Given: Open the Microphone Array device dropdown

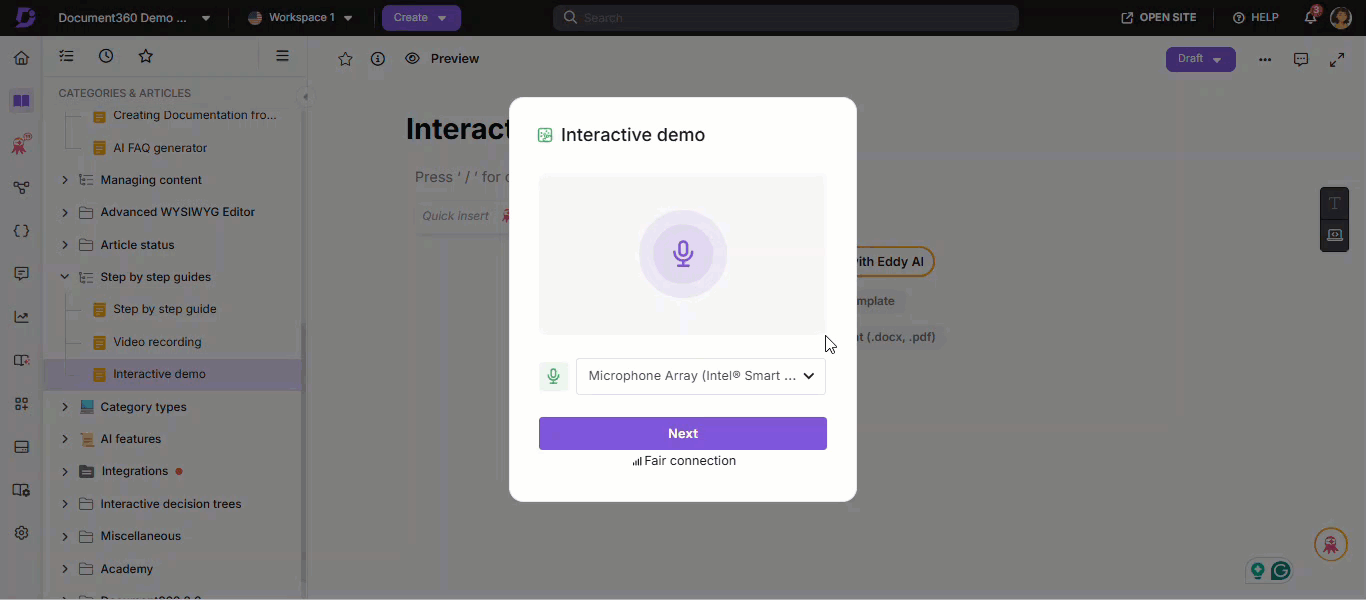Looking at the screenshot, I should pos(700,376).
